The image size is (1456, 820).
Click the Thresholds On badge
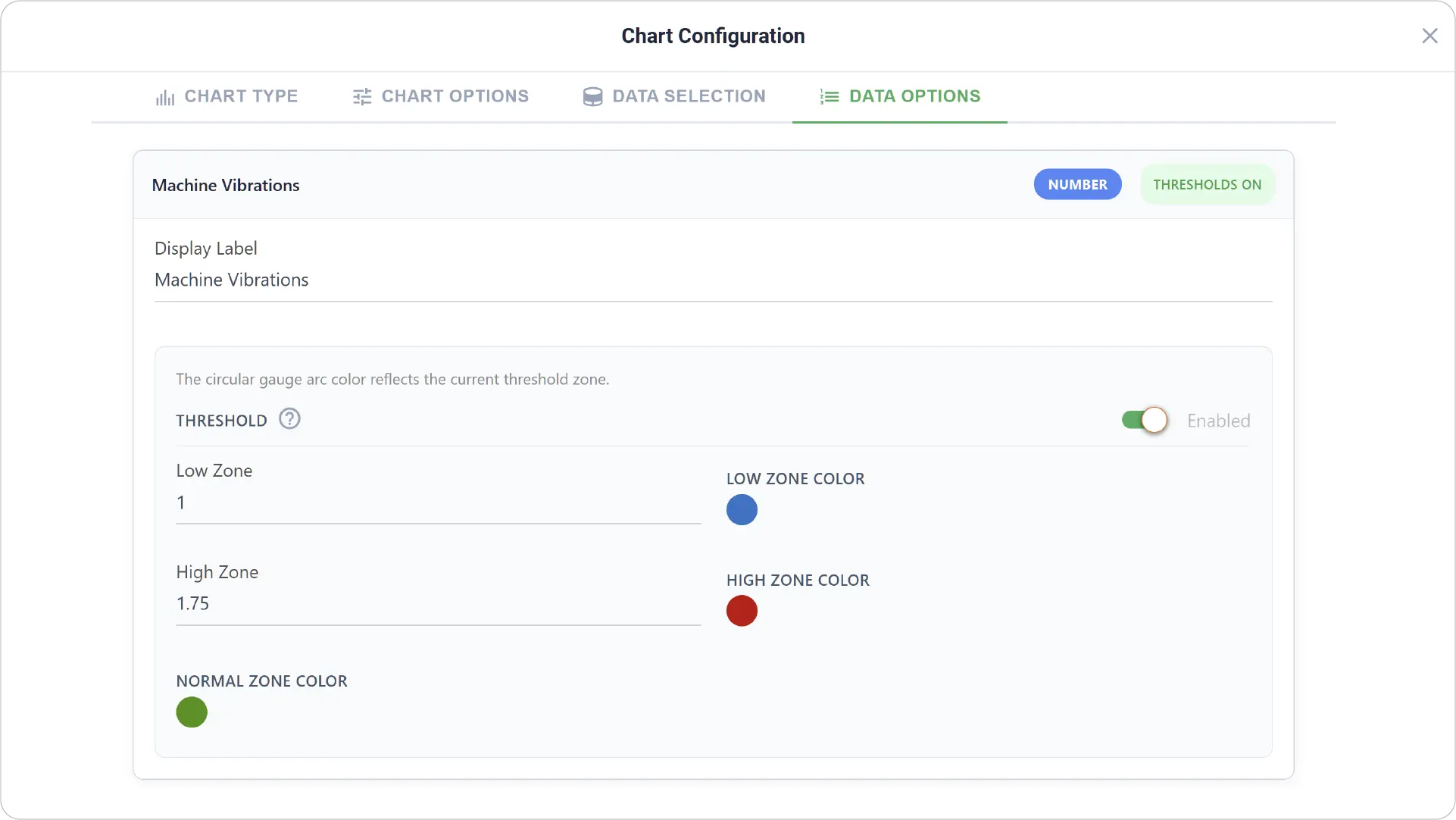[1208, 185]
